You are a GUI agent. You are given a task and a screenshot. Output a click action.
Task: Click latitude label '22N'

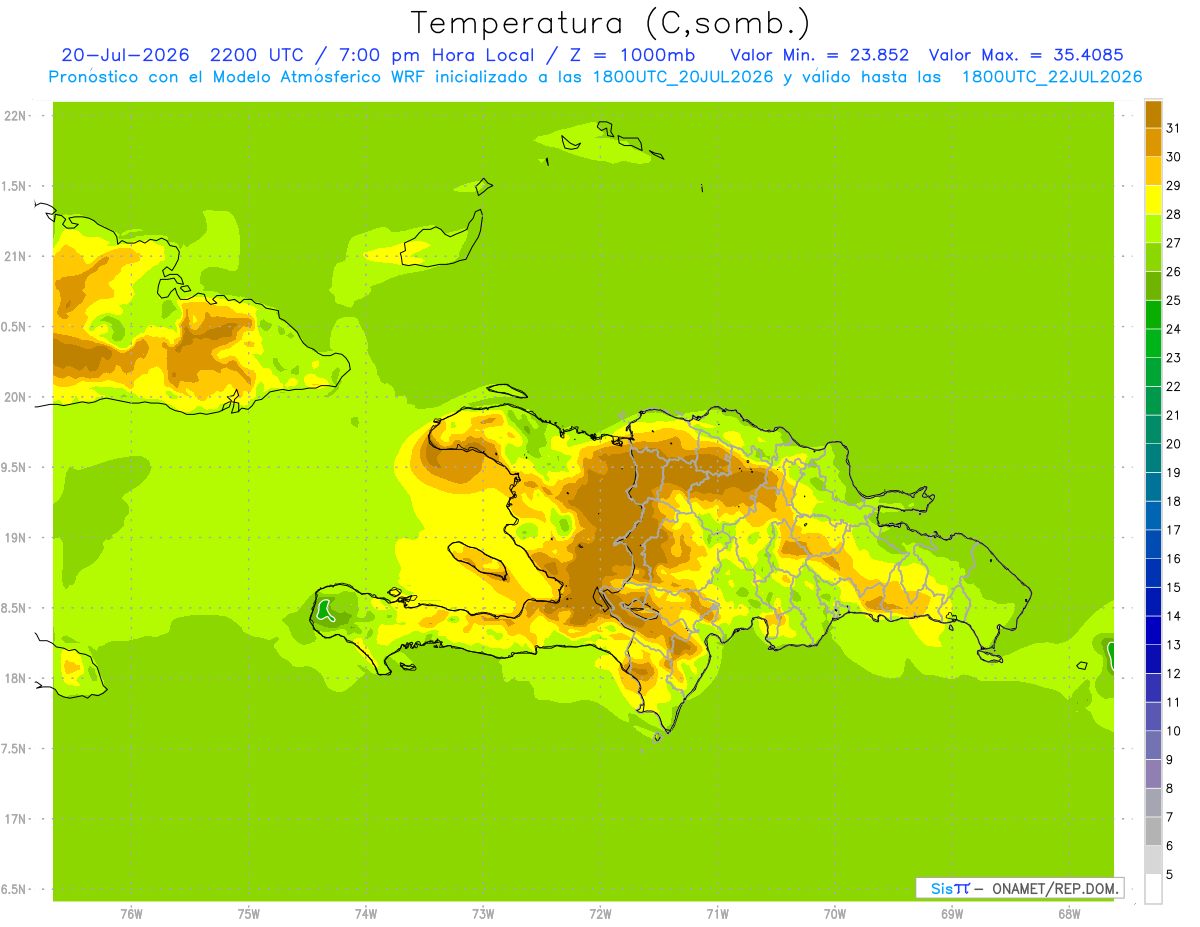(x=15, y=116)
